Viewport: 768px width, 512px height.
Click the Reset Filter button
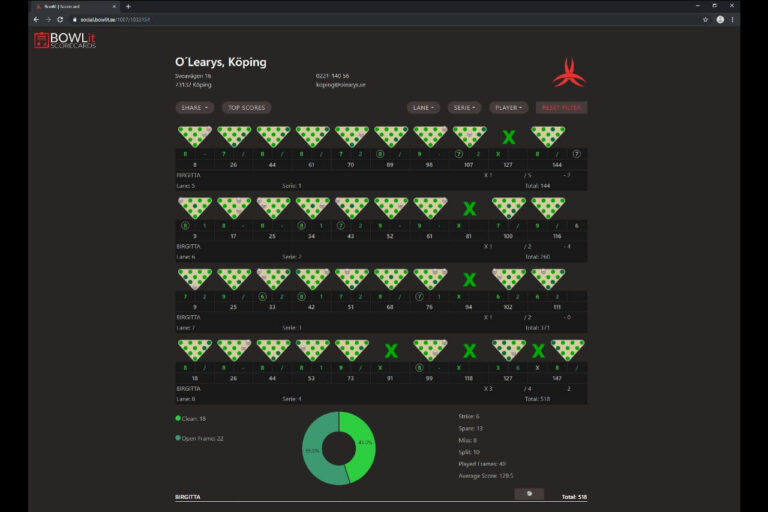(561, 107)
